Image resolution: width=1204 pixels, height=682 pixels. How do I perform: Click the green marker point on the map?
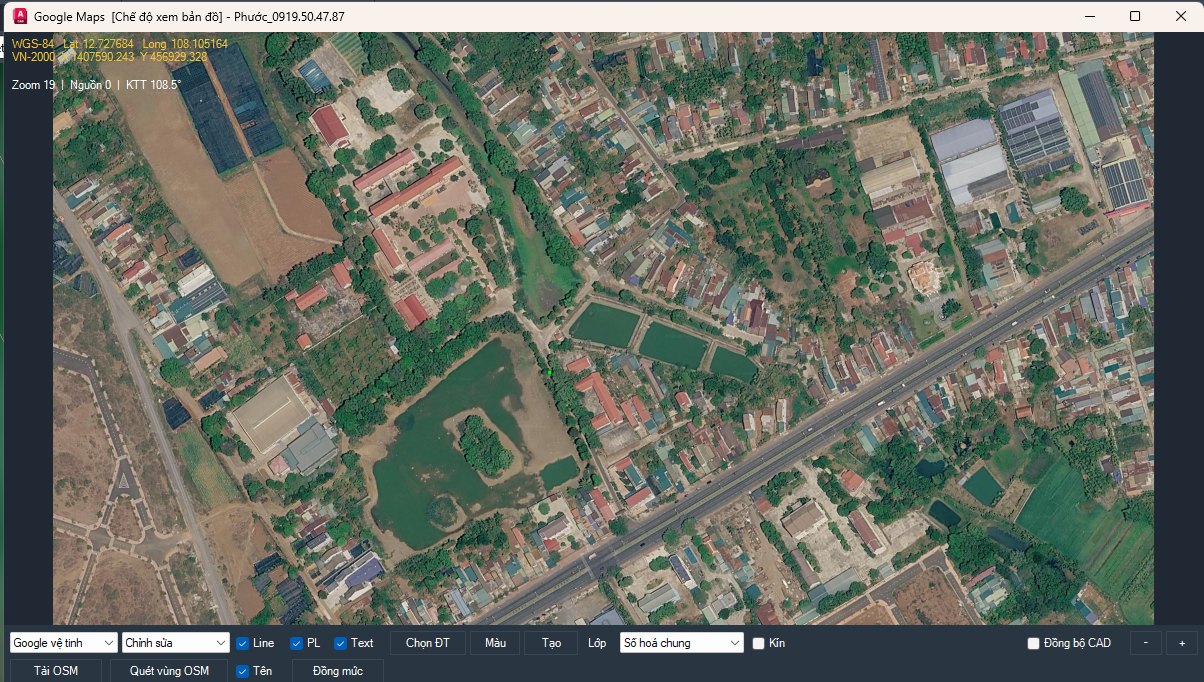[549, 373]
